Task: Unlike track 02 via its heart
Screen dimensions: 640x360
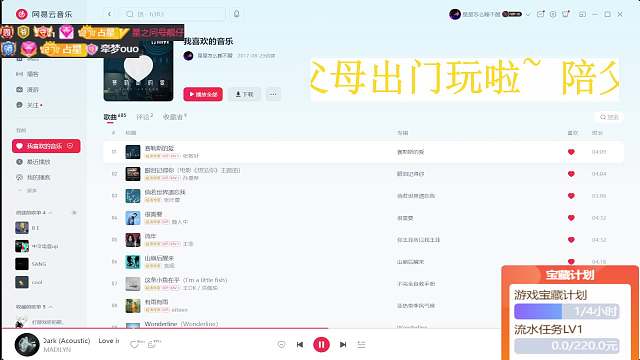Action: [x=571, y=174]
